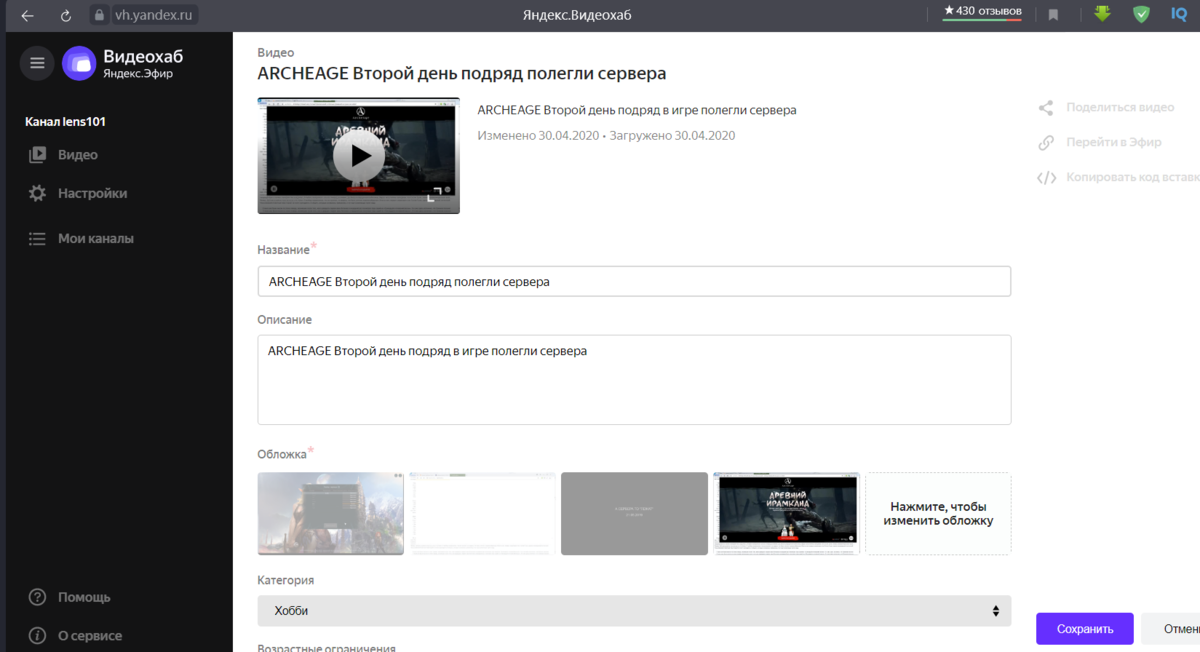
Task: Click Нажмите, чтобы изменить обложку box
Action: click(938, 514)
